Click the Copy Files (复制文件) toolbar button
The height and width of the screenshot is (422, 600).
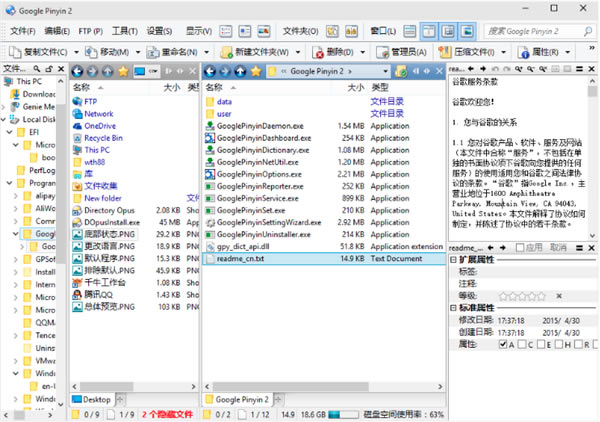coord(40,51)
